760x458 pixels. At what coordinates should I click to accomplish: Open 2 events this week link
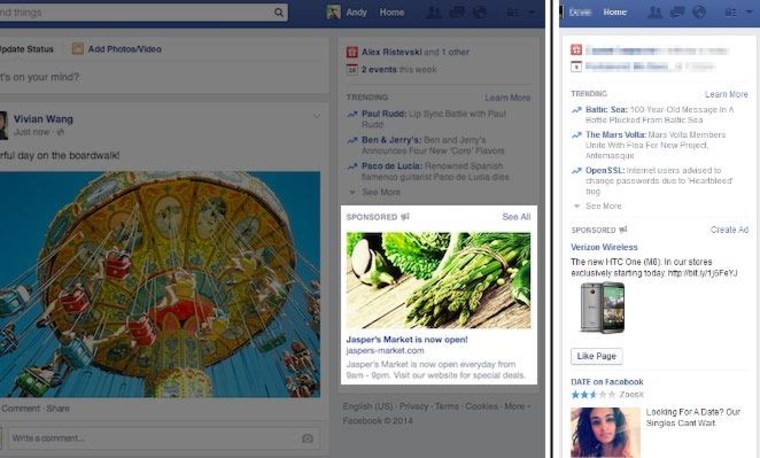[399, 69]
